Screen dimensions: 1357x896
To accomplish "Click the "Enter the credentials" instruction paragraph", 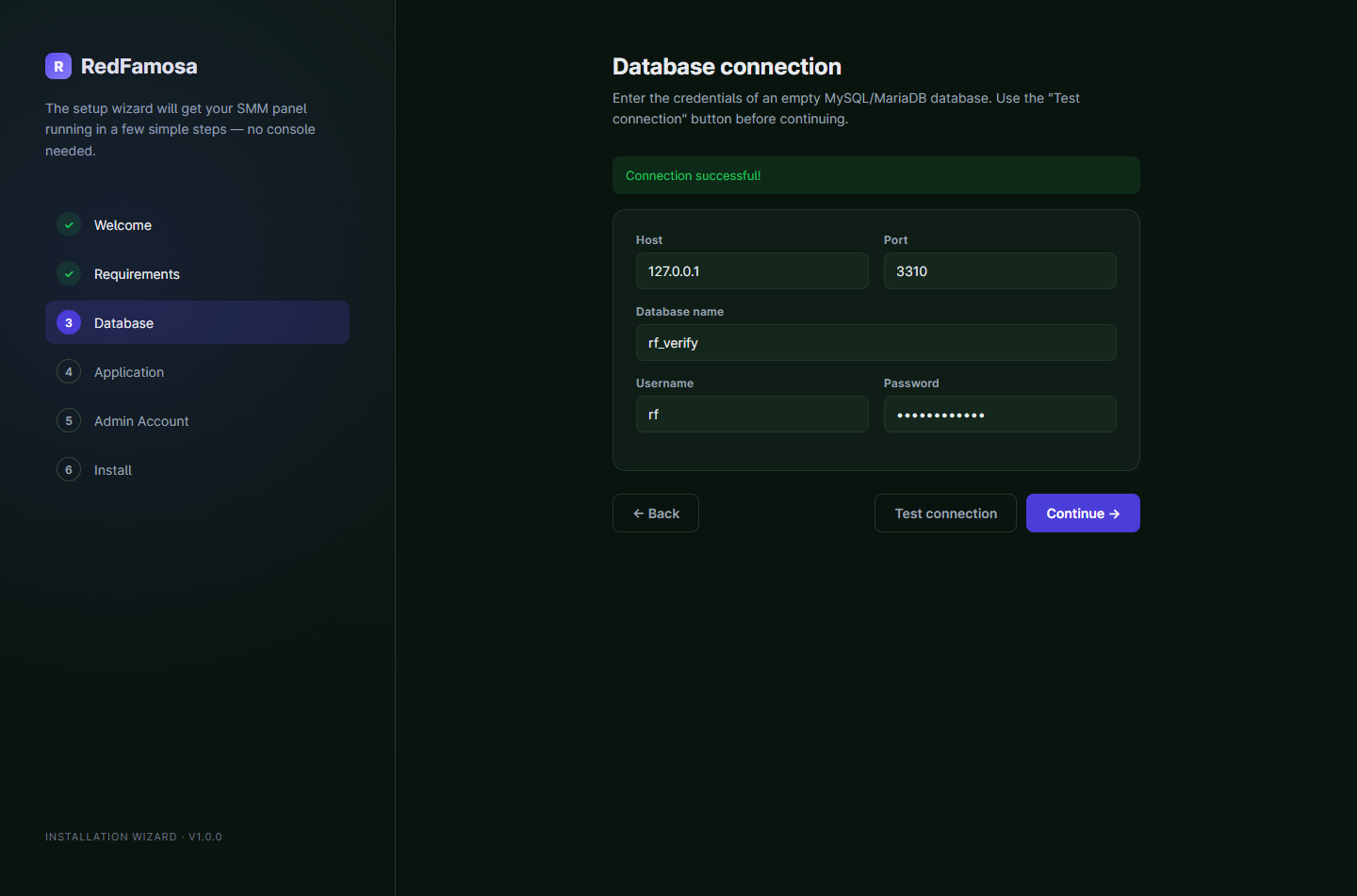I will (x=846, y=108).
